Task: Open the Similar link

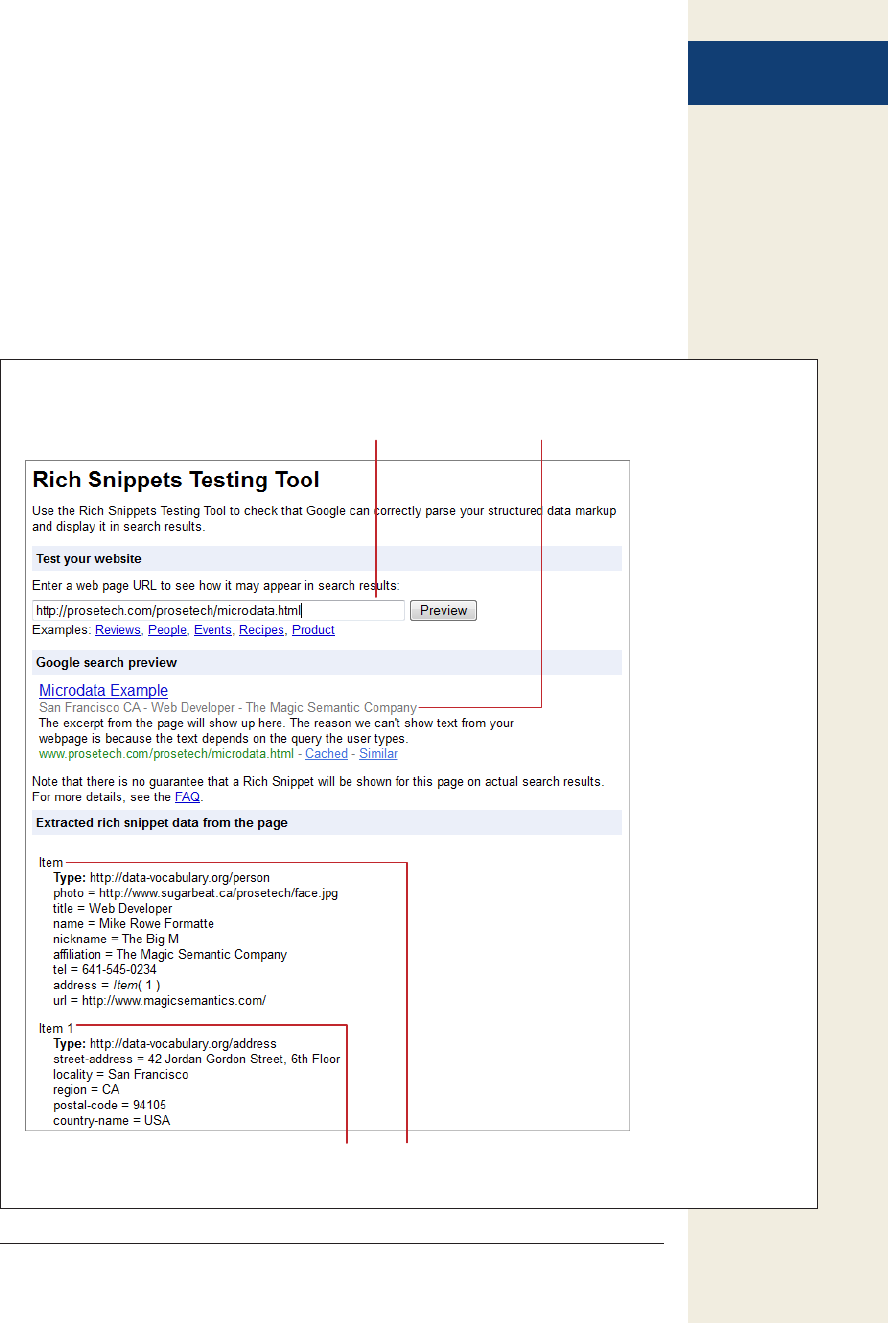Action: 378,754
